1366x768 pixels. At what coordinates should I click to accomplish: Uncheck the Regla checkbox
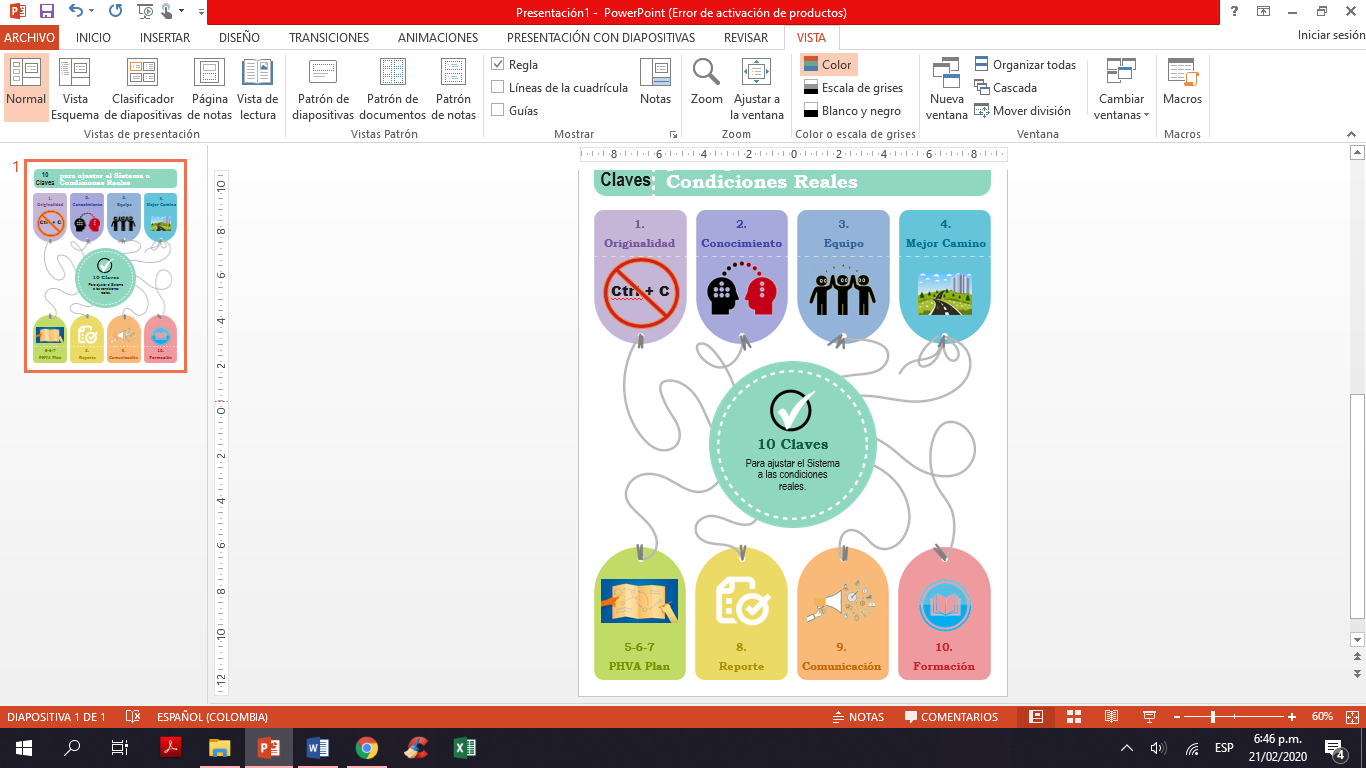coord(498,64)
